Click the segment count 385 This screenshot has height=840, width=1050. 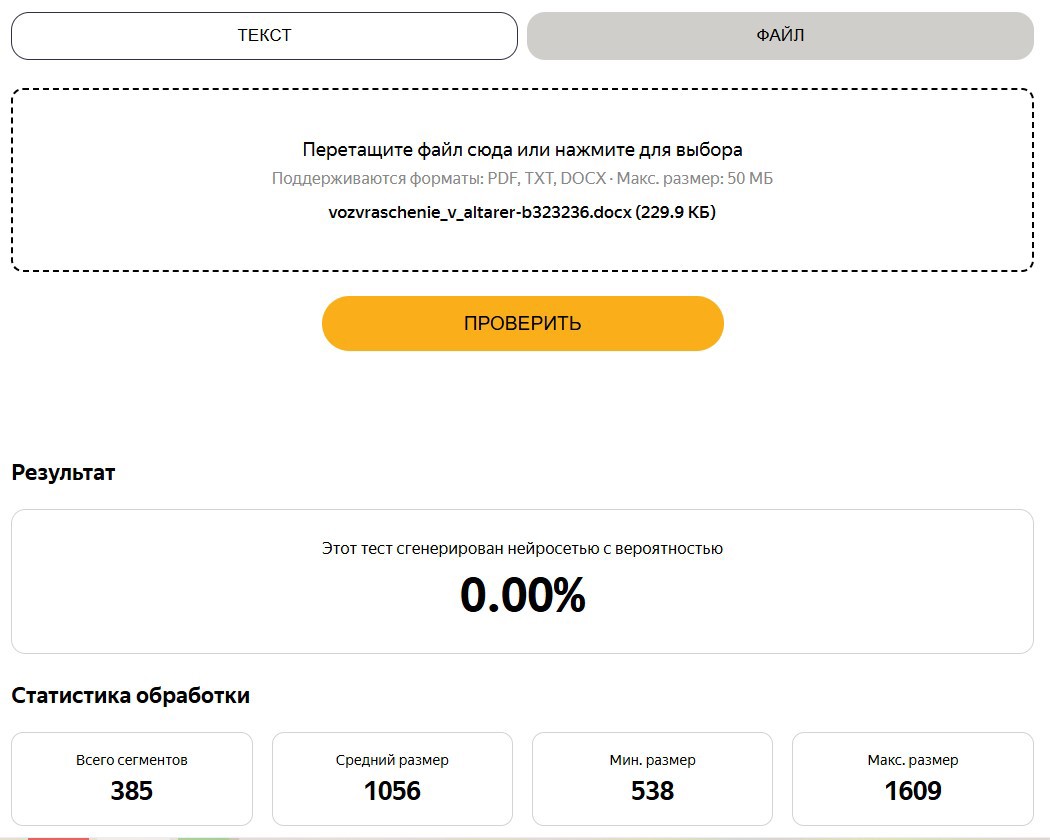[132, 791]
